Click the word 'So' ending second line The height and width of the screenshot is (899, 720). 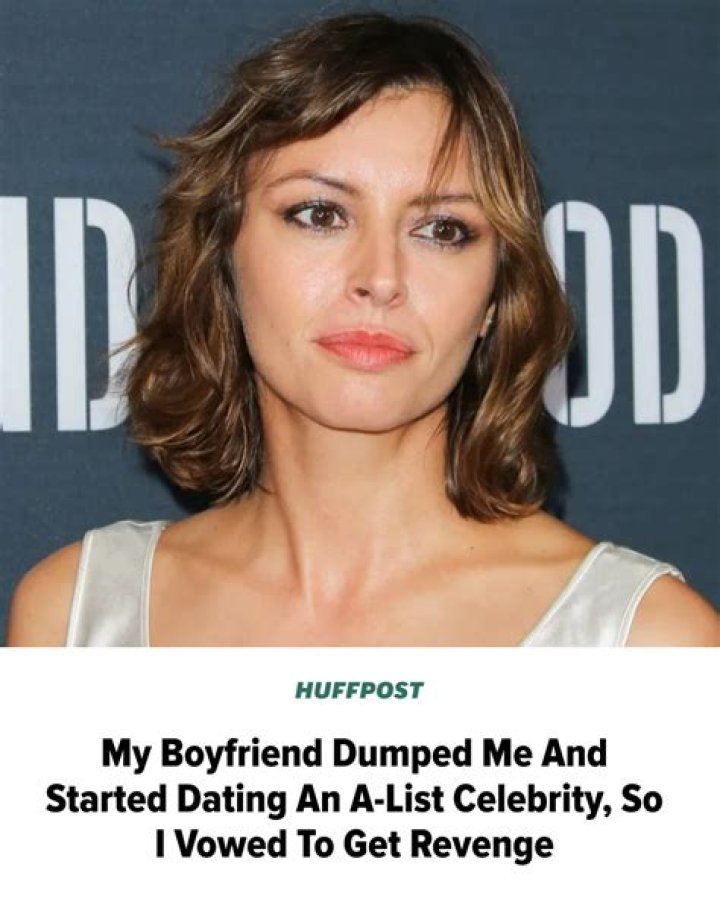point(641,799)
